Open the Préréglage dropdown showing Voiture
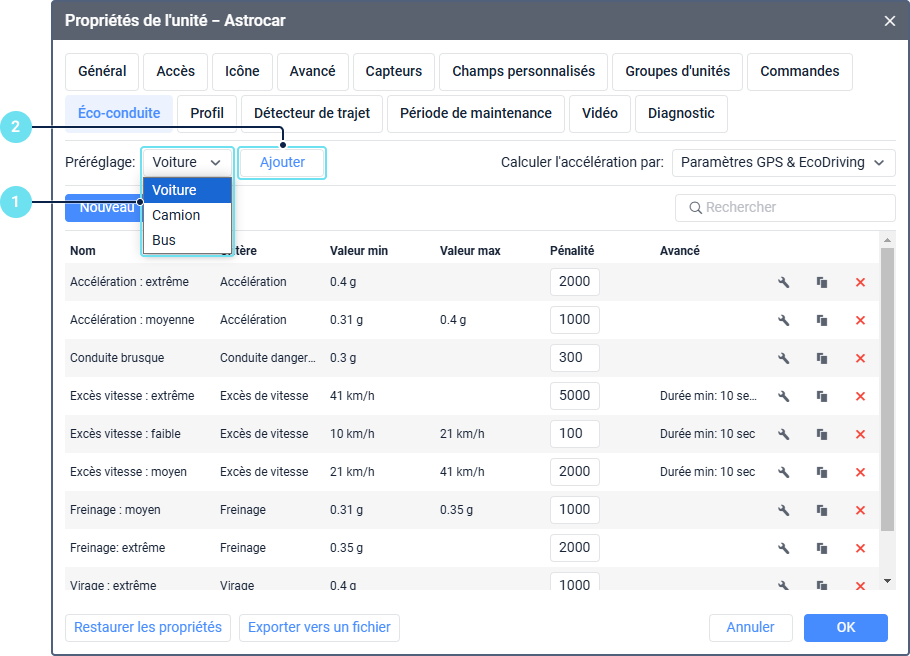The image size is (910, 656). click(187, 163)
